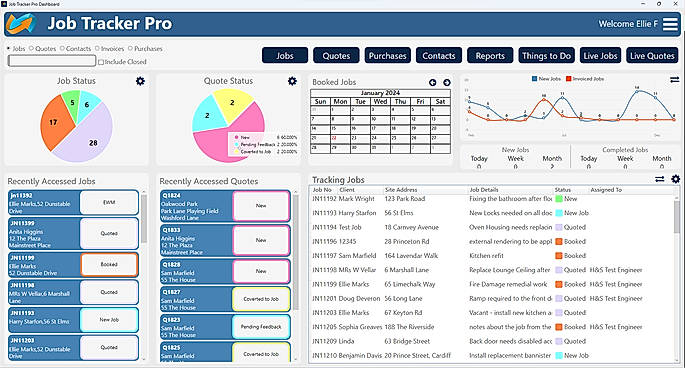685x368 pixels.
Task: Open the Jobs section button
Action: click(285, 56)
